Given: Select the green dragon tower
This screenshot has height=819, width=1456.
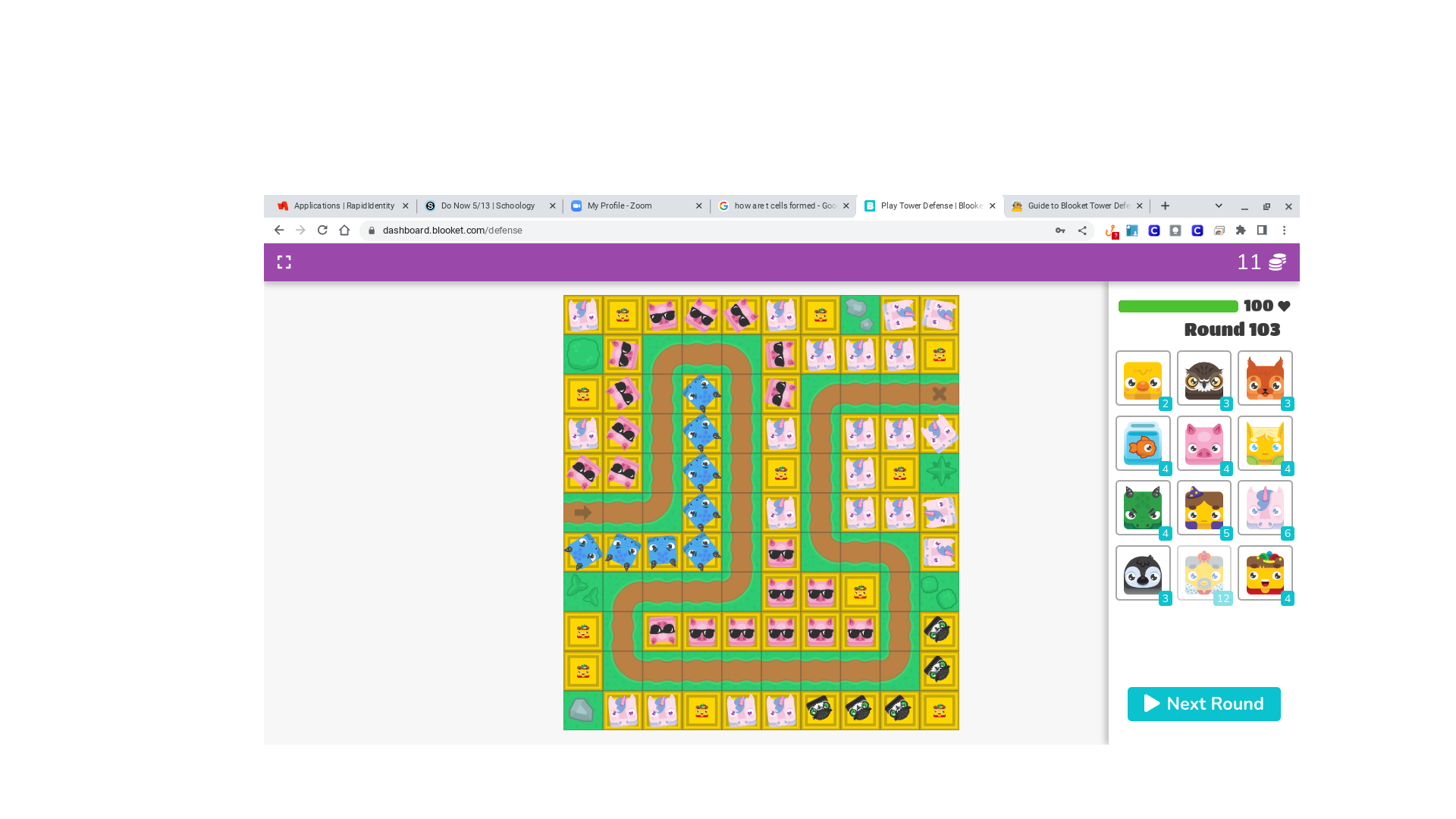Looking at the screenshot, I should coord(1143,507).
